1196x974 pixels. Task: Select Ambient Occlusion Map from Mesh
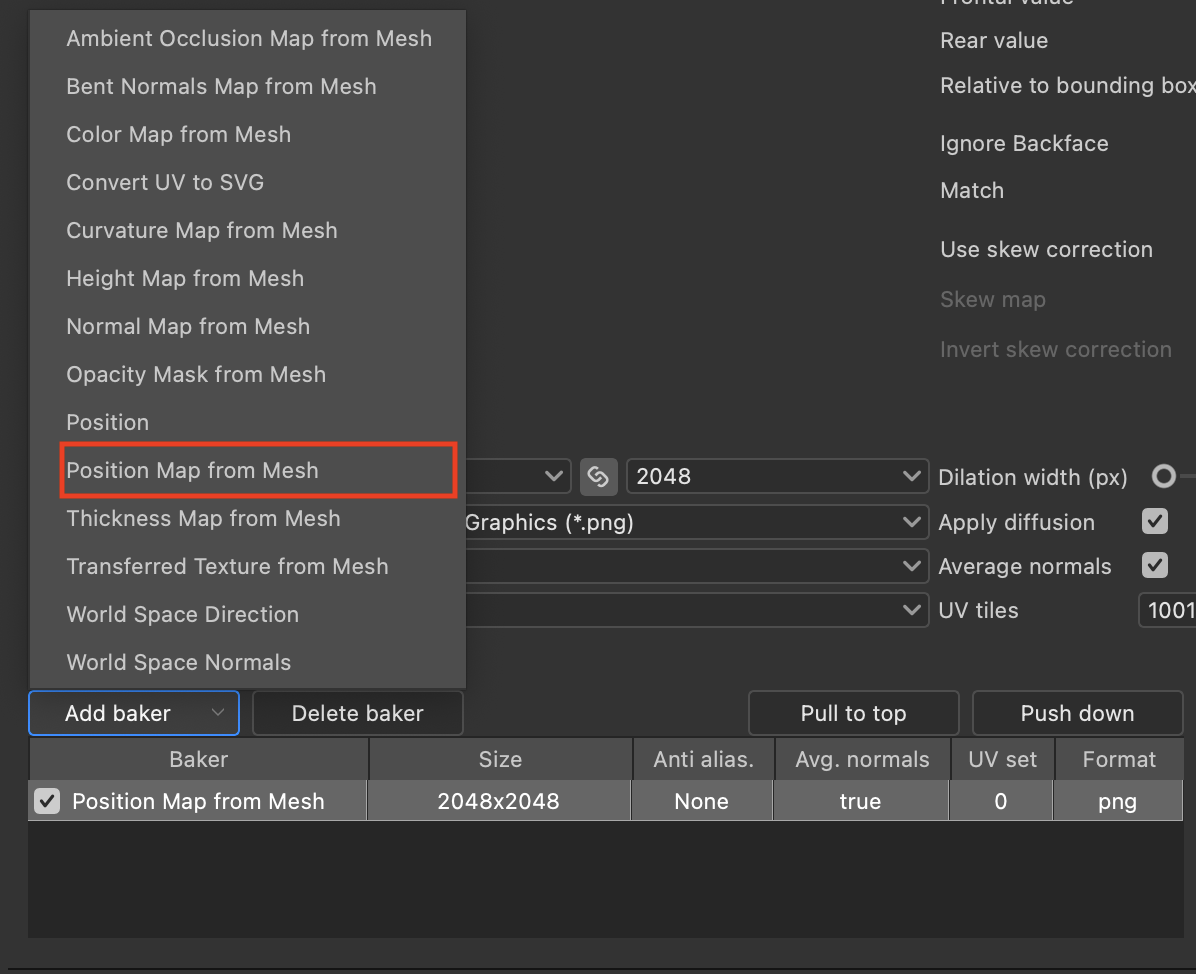[248, 38]
